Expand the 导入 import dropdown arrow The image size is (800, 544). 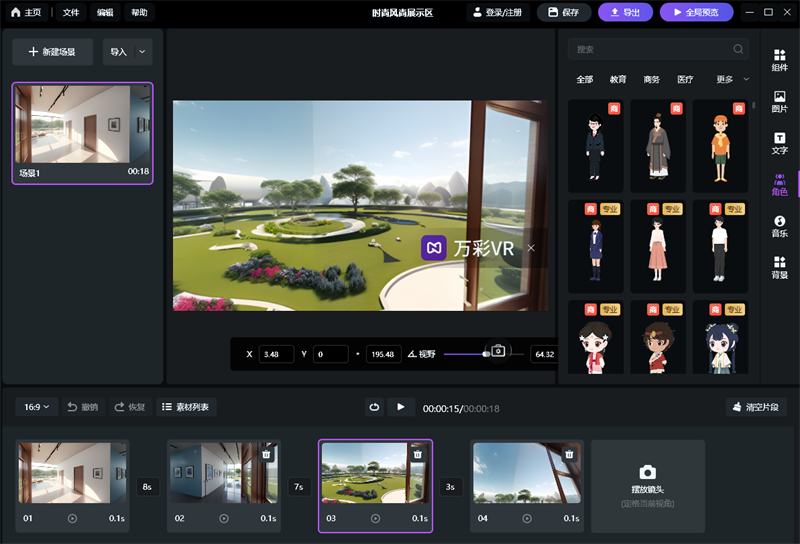click(x=141, y=52)
